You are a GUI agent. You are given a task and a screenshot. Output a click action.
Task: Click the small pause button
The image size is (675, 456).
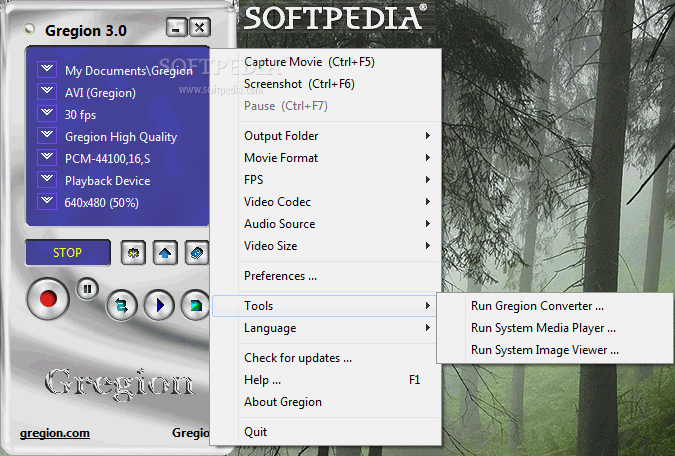(87, 289)
